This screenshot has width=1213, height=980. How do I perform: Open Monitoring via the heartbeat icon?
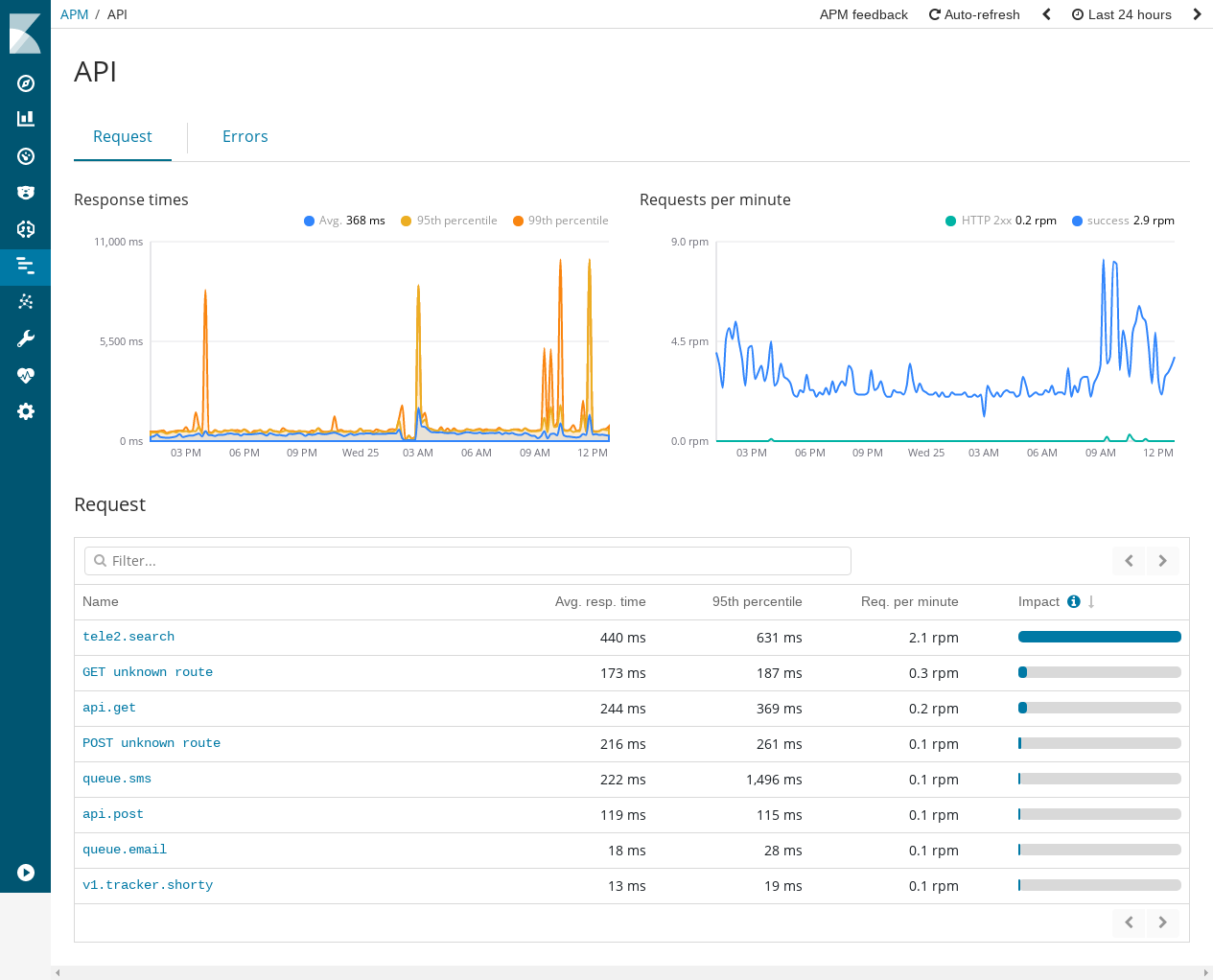pos(25,375)
